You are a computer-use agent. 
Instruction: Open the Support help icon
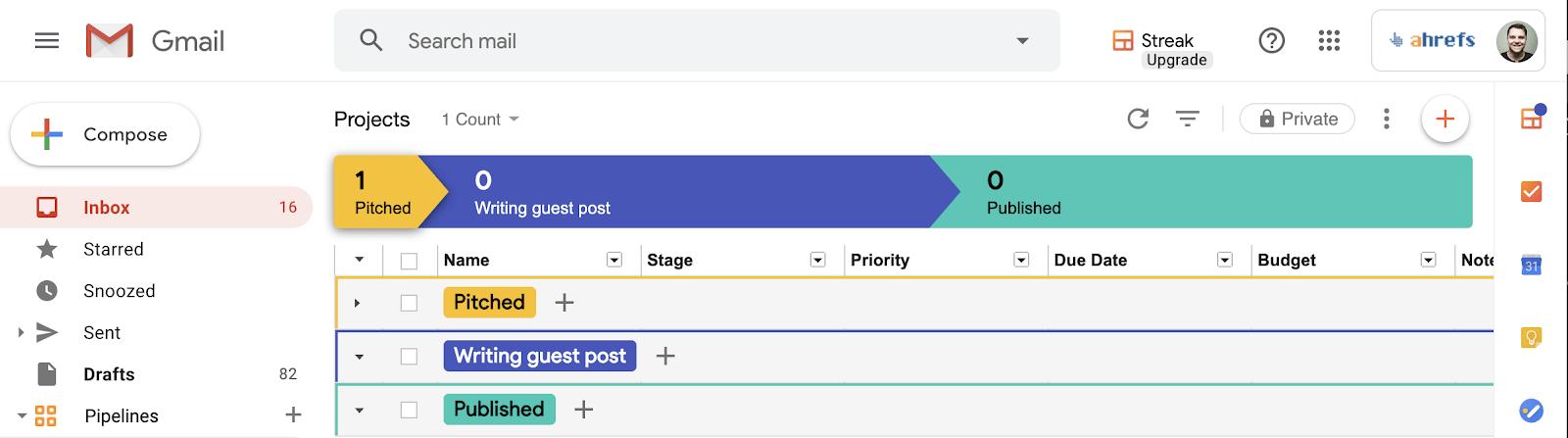click(x=1271, y=41)
